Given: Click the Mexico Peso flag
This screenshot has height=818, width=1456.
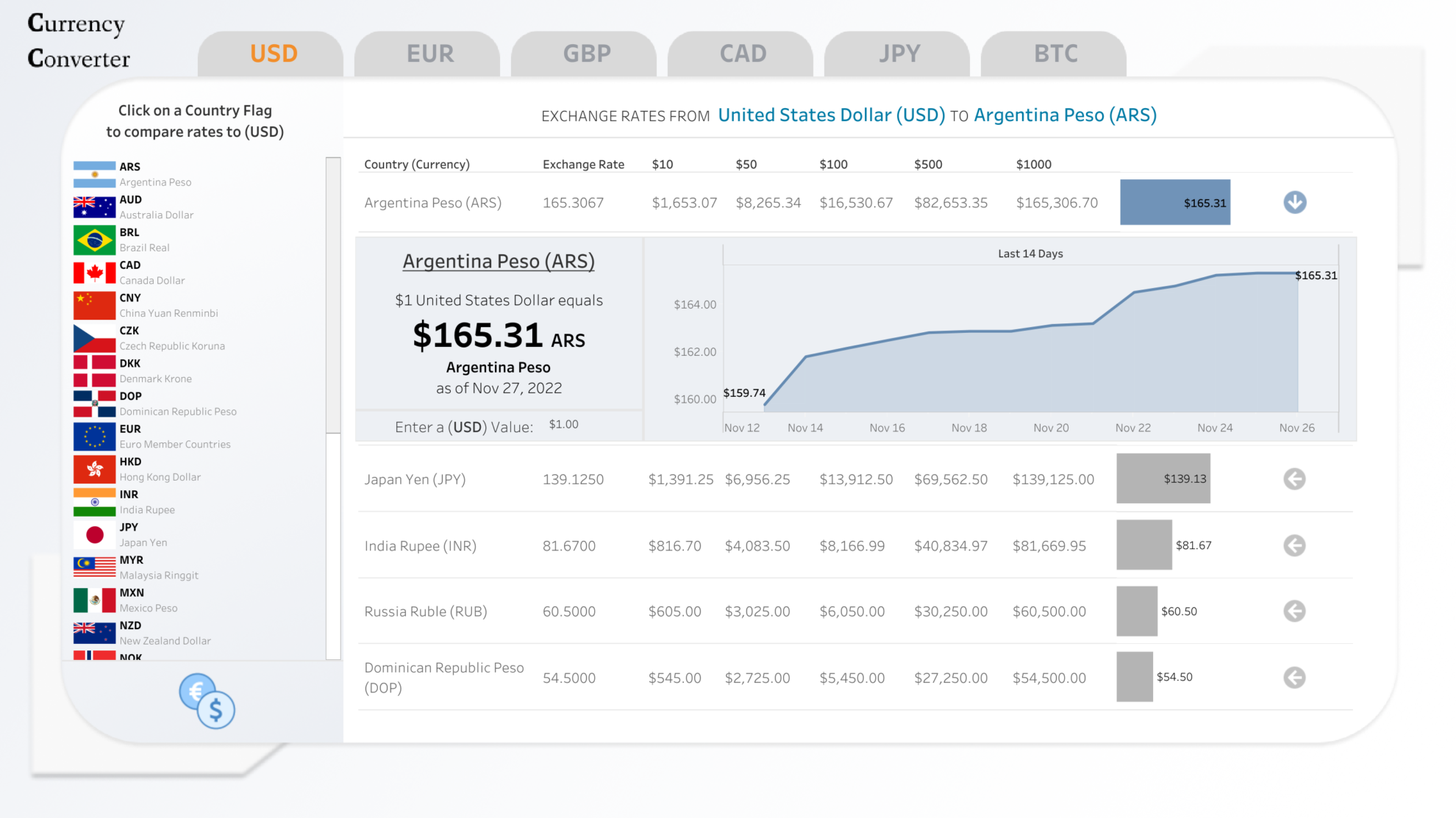Looking at the screenshot, I should coord(93,600).
